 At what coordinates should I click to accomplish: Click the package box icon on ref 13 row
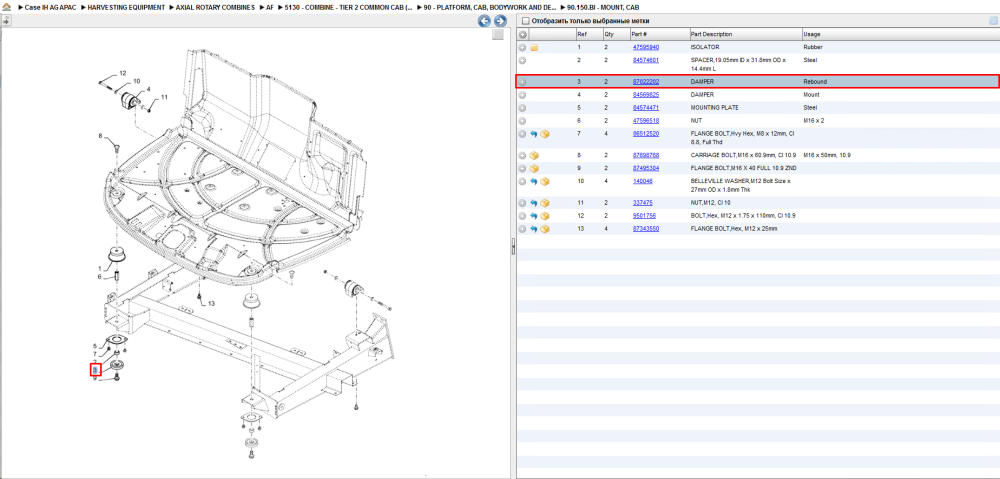[x=545, y=228]
